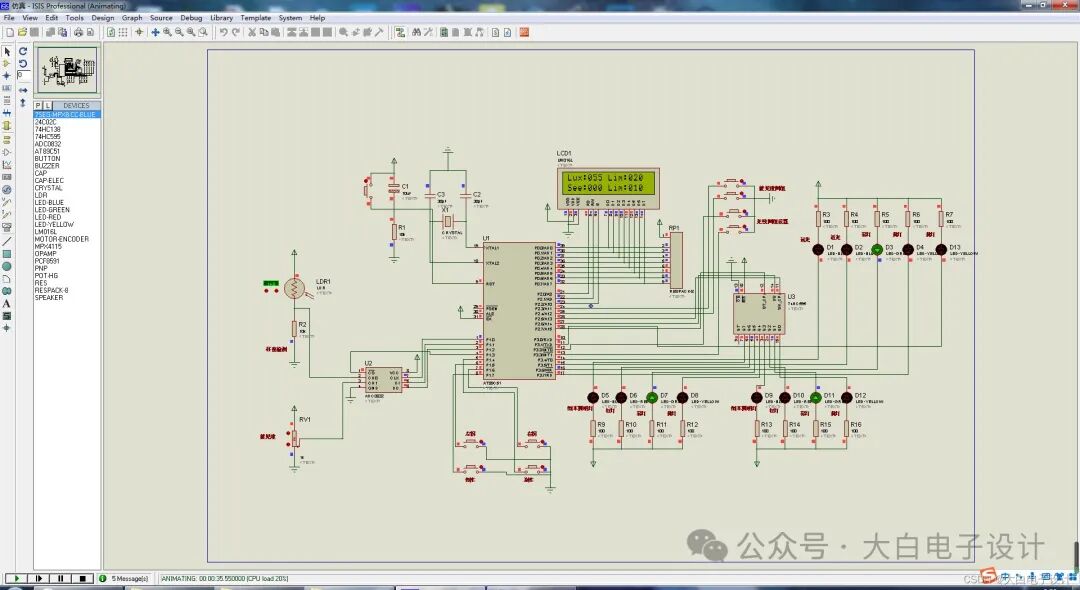1080x590 pixels.
Task: Toggle the grid display icon
Action: pos(124,31)
